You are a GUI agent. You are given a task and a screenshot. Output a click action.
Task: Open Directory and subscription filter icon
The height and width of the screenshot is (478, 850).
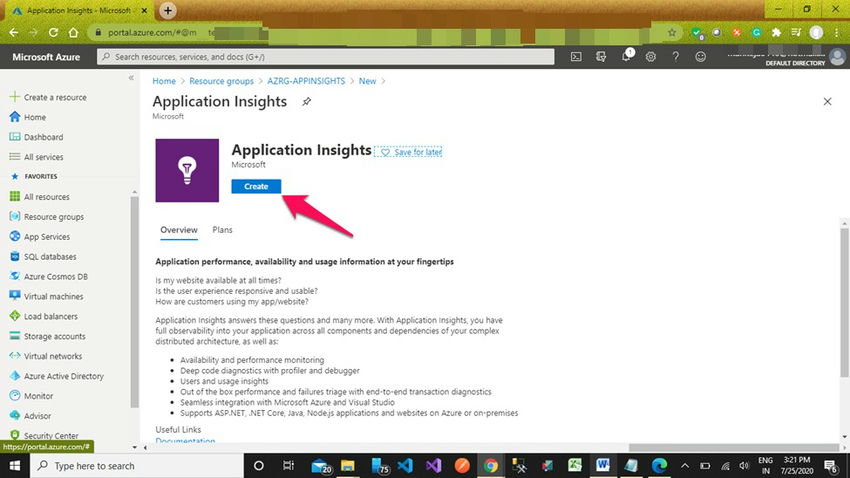[601, 56]
